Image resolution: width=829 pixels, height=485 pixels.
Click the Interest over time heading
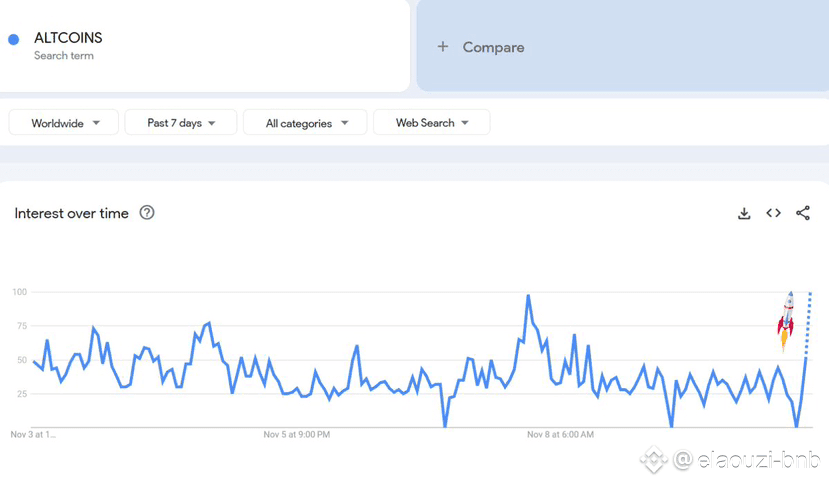(x=71, y=213)
